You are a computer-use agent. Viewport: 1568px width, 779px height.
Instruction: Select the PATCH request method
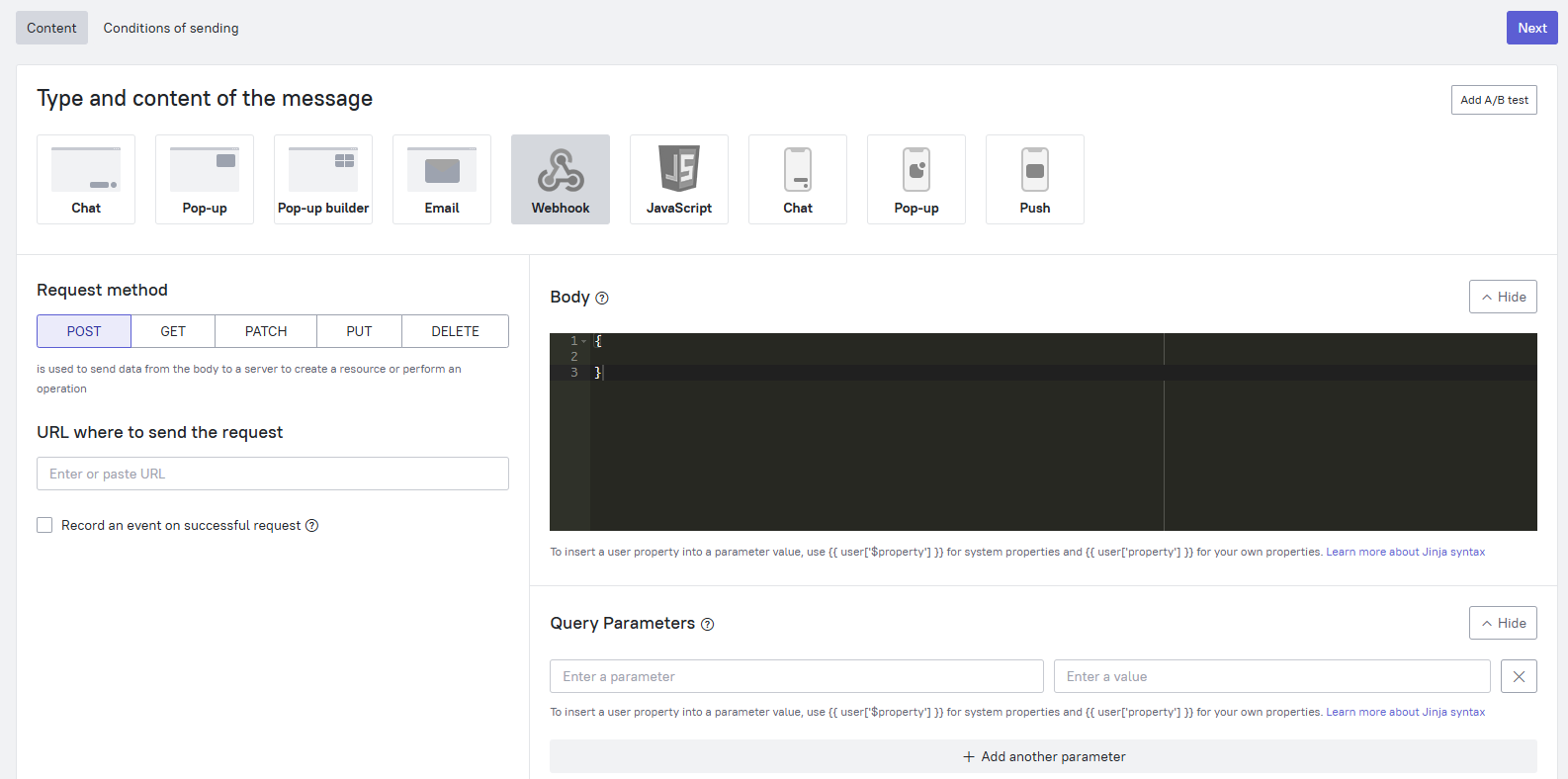pyautogui.click(x=266, y=331)
